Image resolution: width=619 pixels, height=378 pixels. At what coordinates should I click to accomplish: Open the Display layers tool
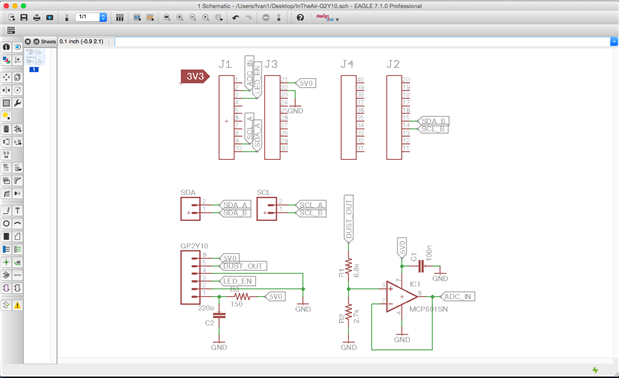pos(6,60)
